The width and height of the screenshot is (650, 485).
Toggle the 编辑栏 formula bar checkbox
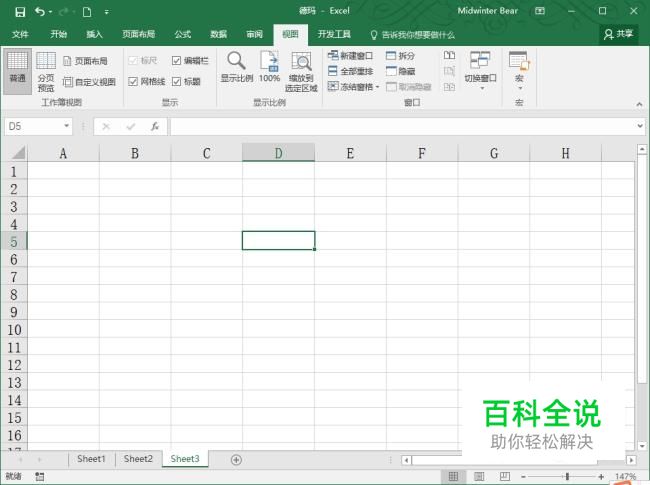176,61
